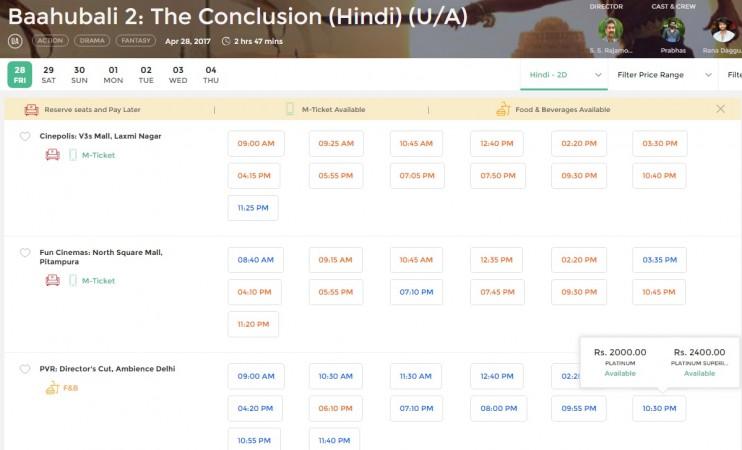Choose PVR 04:20 PM showtime
Screen dimensions: 742x450
coord(255,408)
